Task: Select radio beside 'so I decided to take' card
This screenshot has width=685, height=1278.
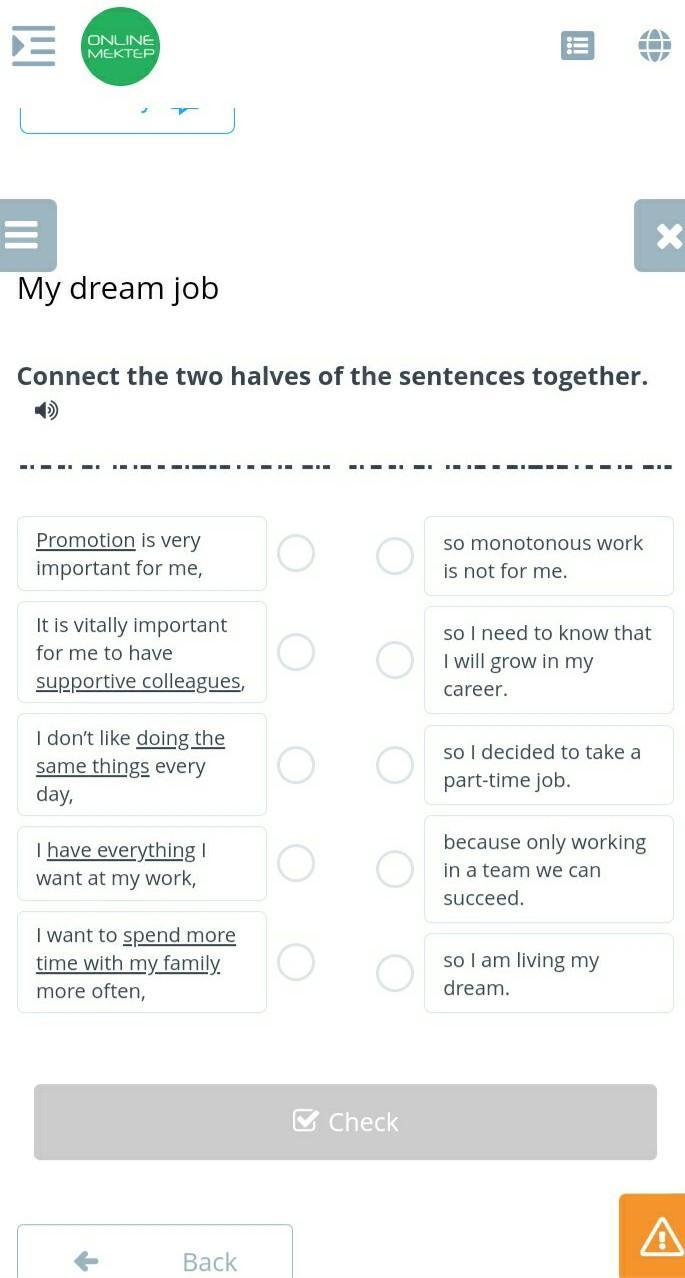Action: tap(395, 765)
